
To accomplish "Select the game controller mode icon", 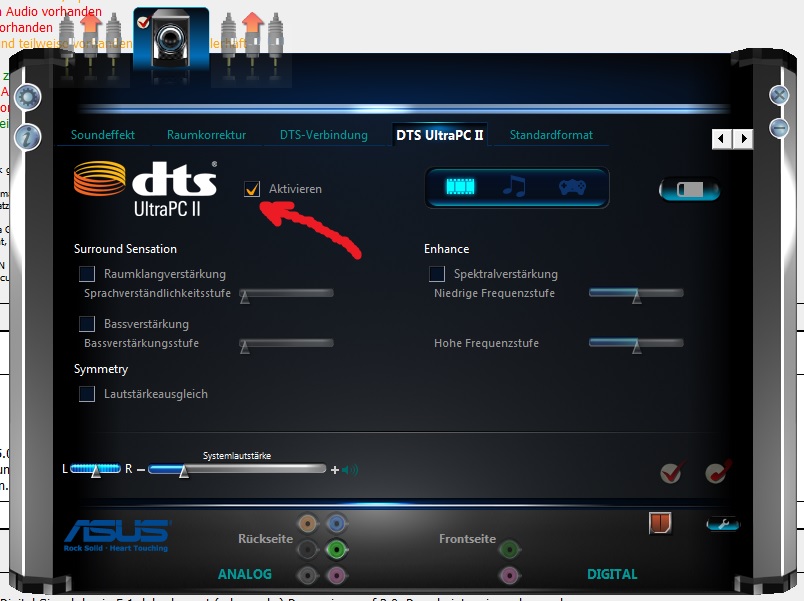I will [571, 187].
